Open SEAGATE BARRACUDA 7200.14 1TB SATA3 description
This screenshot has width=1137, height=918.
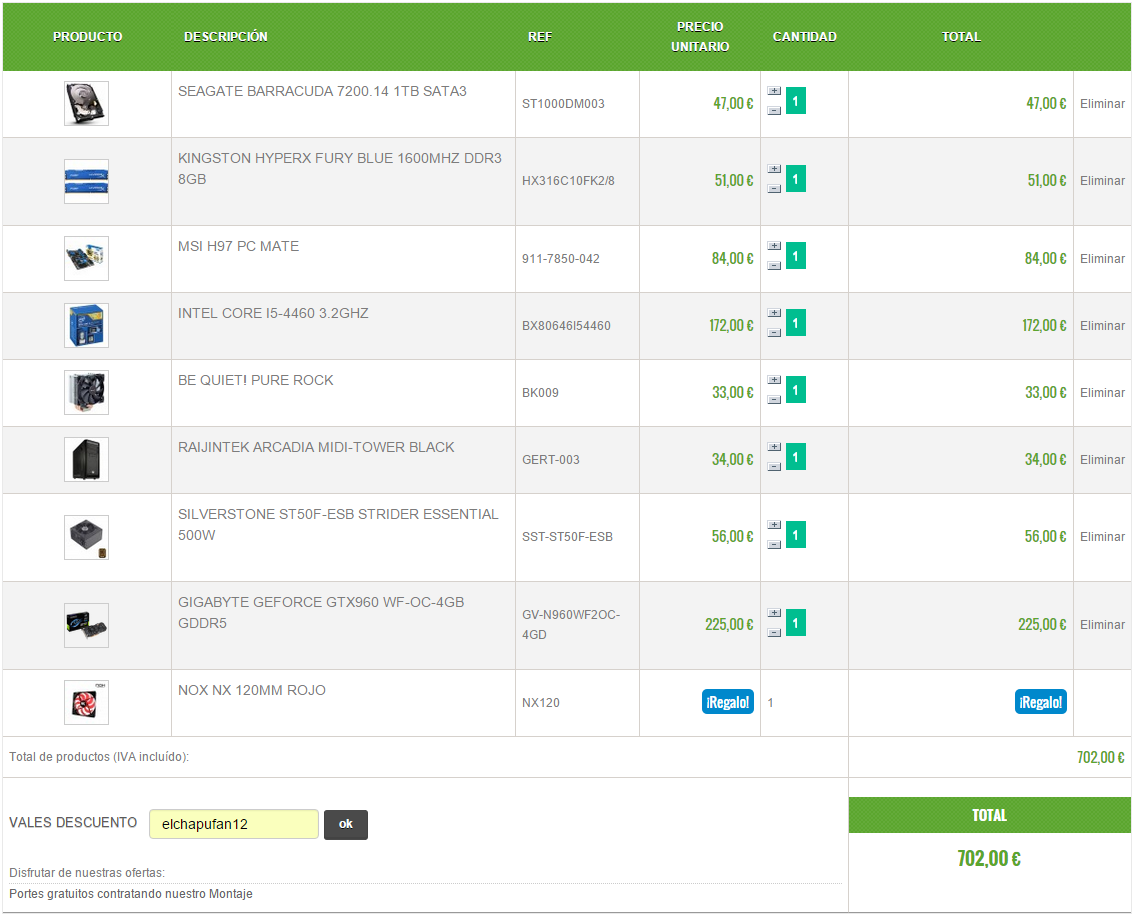pos(322,91)
